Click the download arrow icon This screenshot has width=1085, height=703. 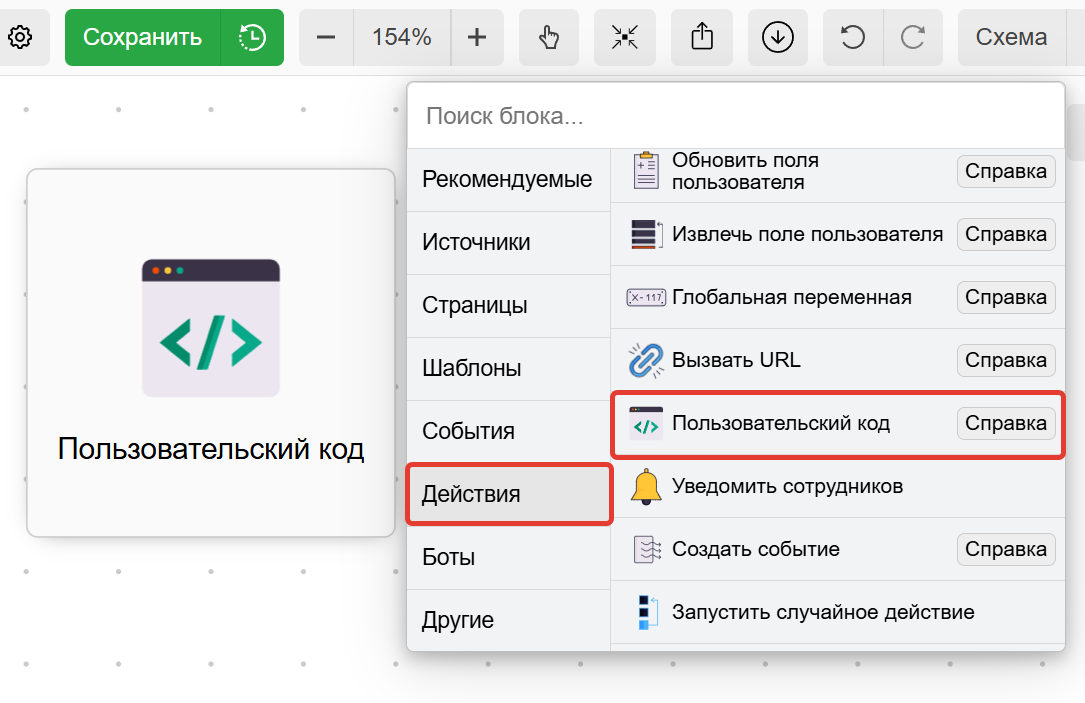777,38
